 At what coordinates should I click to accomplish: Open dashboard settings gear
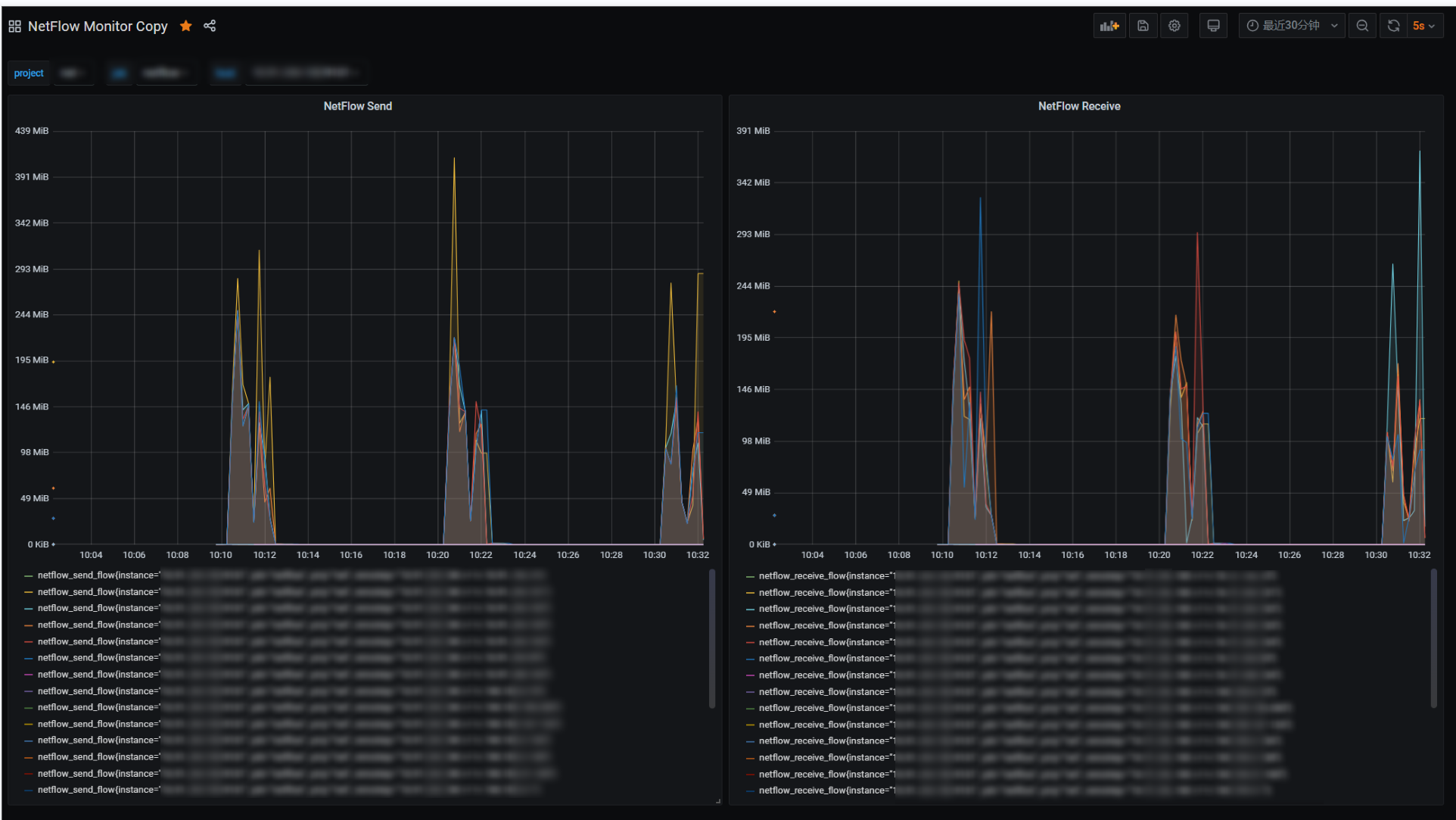pyautogui.click(x=1174, y=26)
